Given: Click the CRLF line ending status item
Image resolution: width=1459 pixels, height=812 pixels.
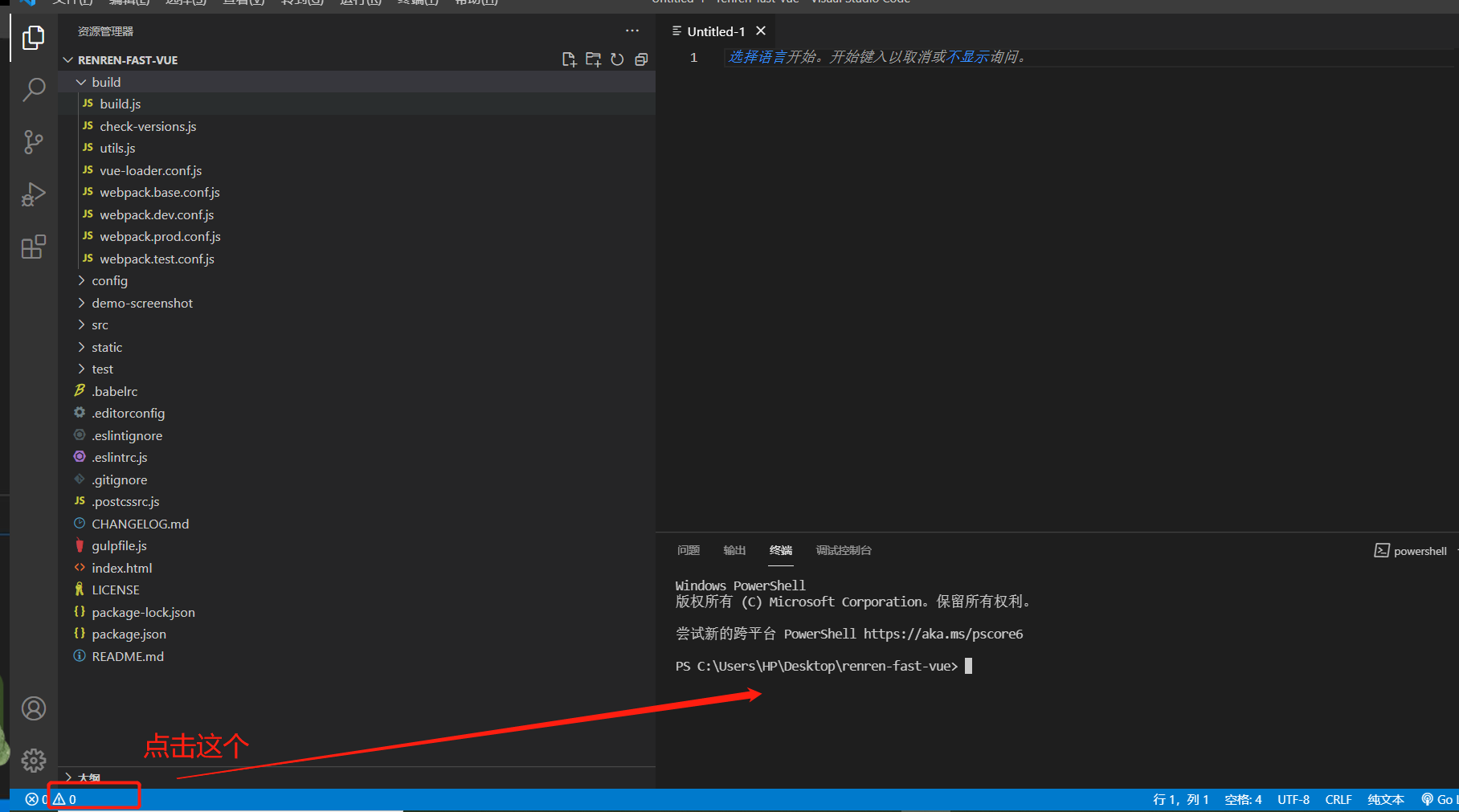Looking at the screenshot, I should coord(1338,800).
